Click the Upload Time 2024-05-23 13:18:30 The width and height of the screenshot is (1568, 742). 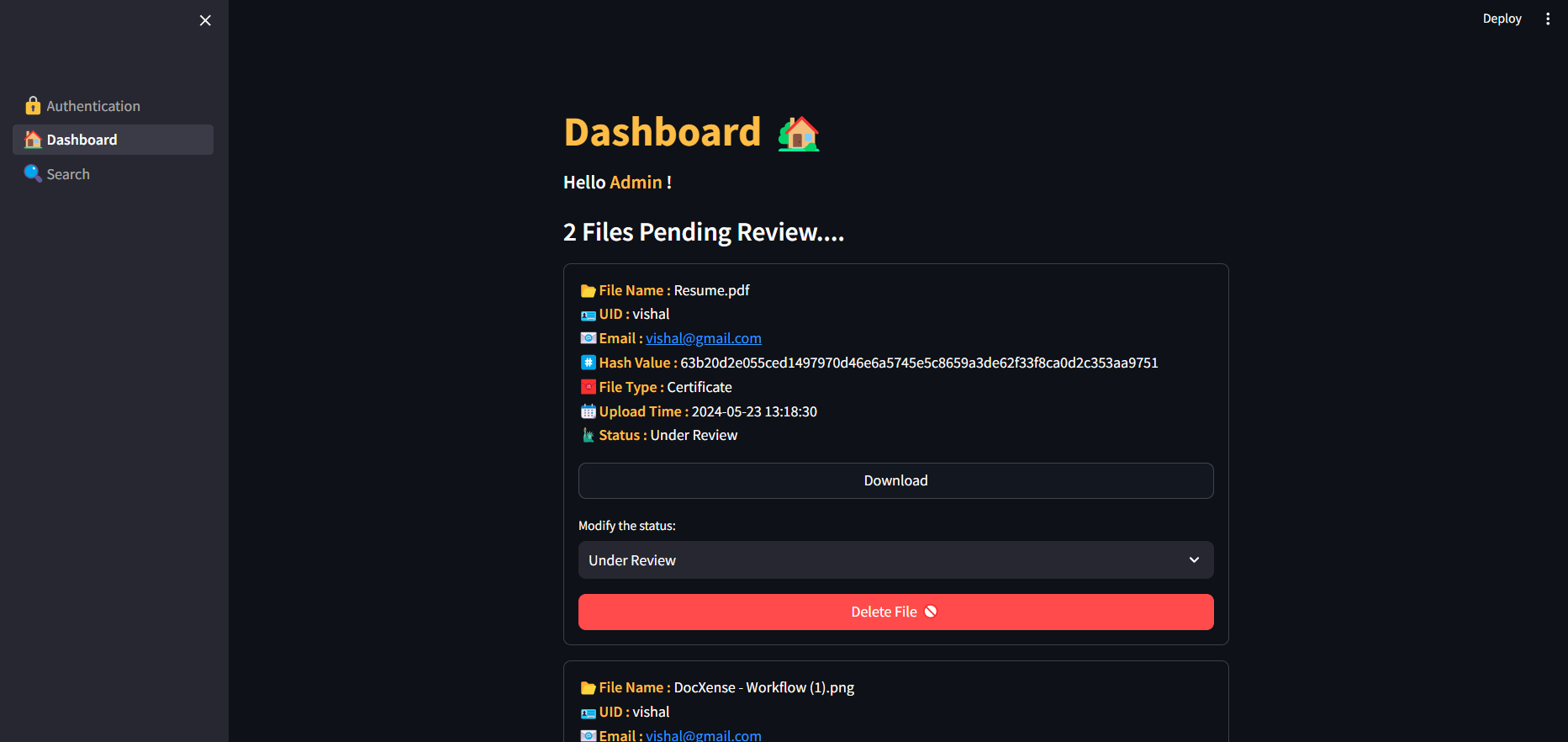754,411
